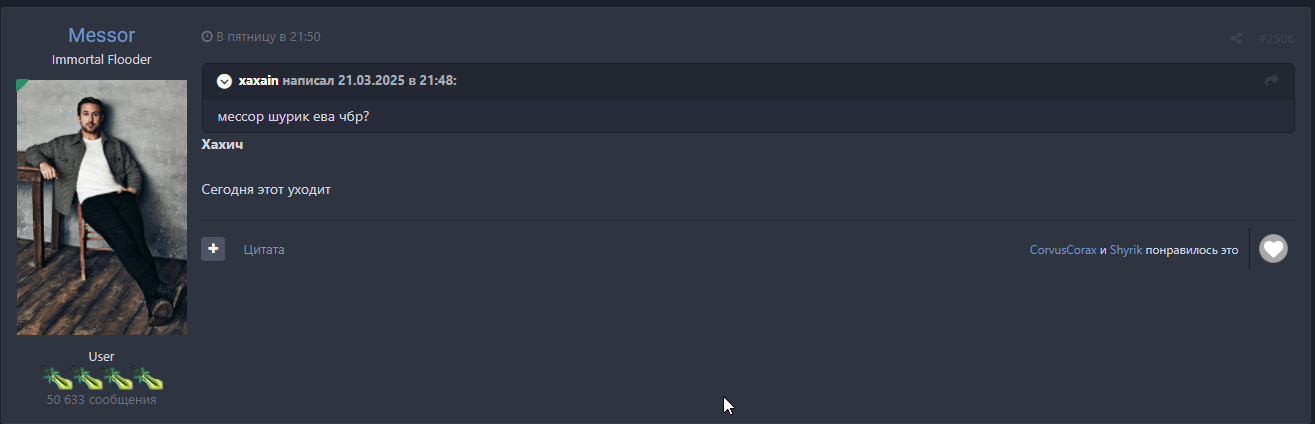Click the quoted text мессор шурик ева чбр?
1315x424 pixels.
[294, 116]
